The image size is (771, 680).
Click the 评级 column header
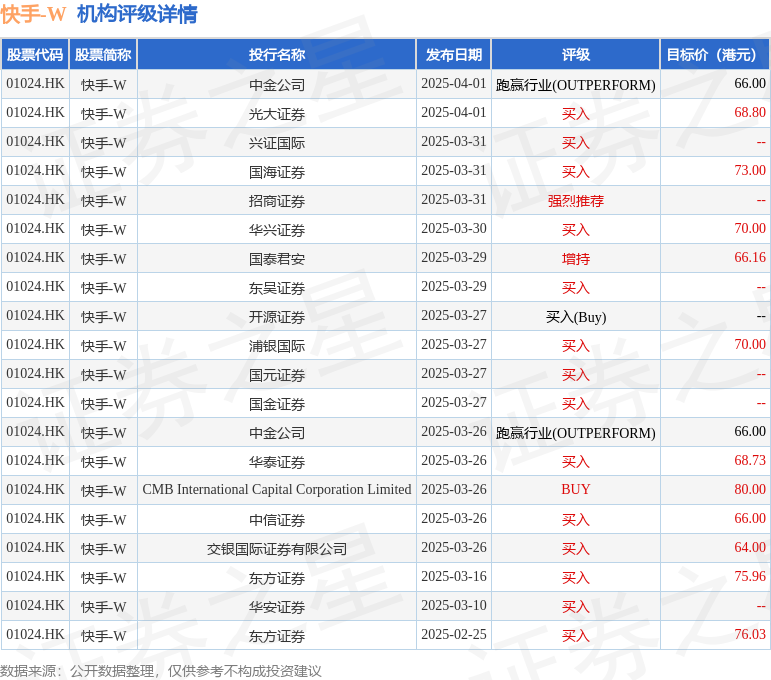(x=576, y=55)
